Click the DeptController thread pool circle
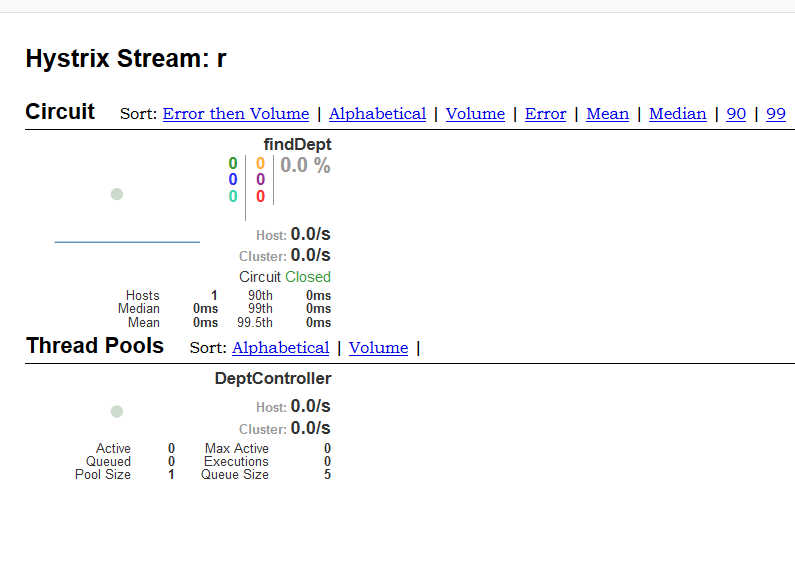 pyautogui.click(x=117, y=411)
